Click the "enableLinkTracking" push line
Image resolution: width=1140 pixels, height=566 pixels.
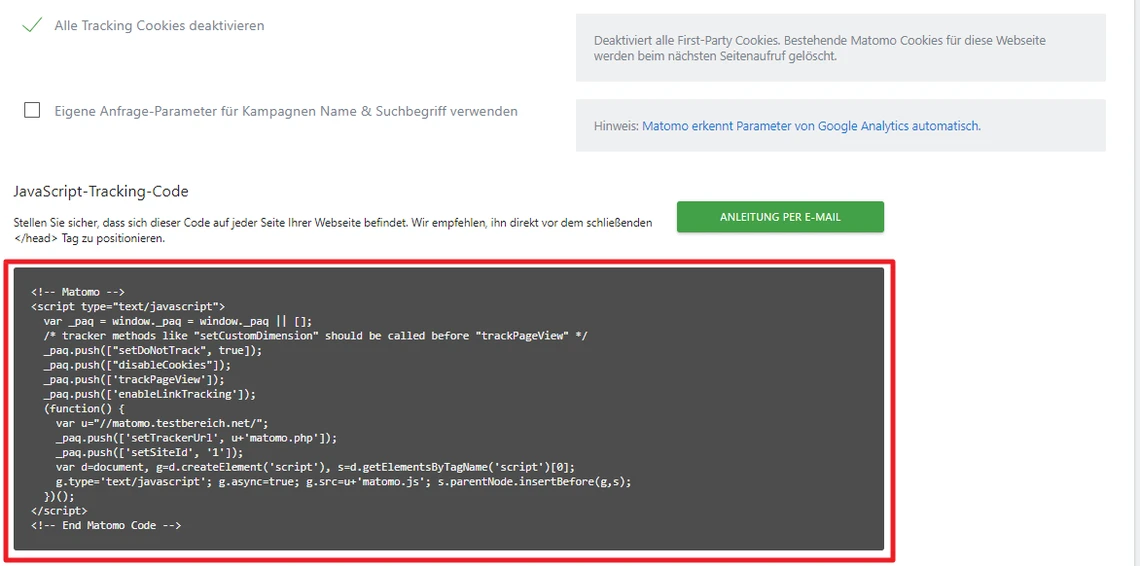(x=150, y=394)
